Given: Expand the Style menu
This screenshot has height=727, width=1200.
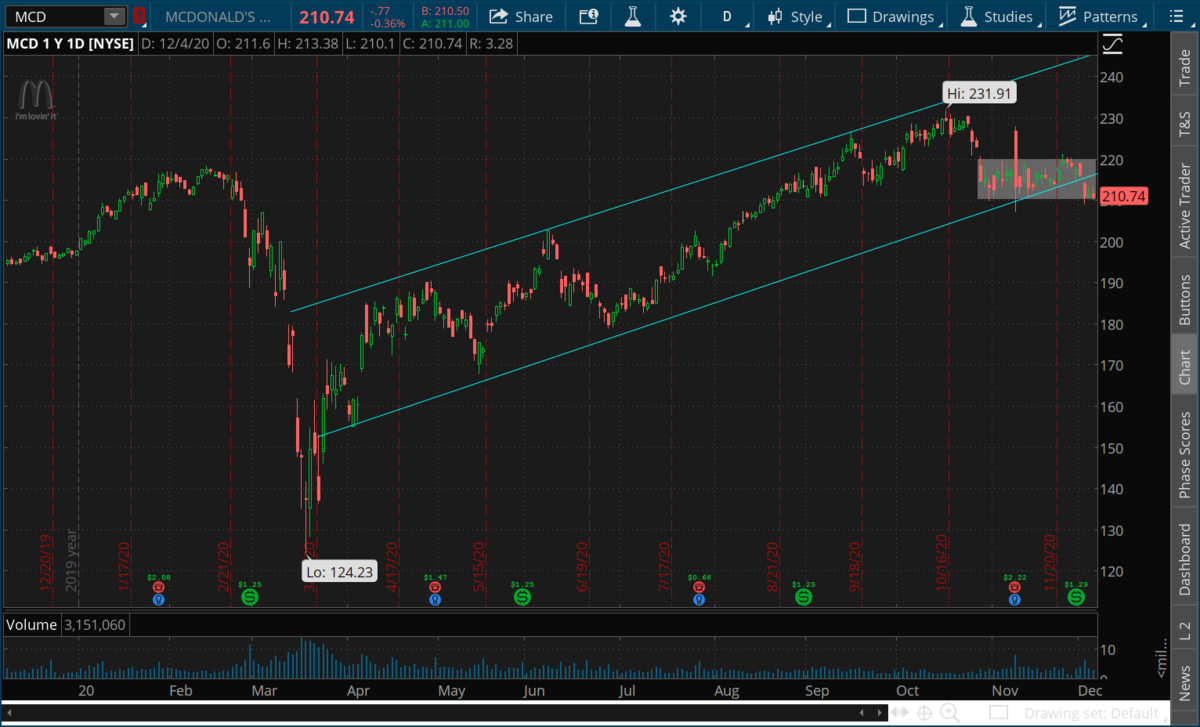Looking at the screenshot, I should pyautogui.click(x=797, y=17).
